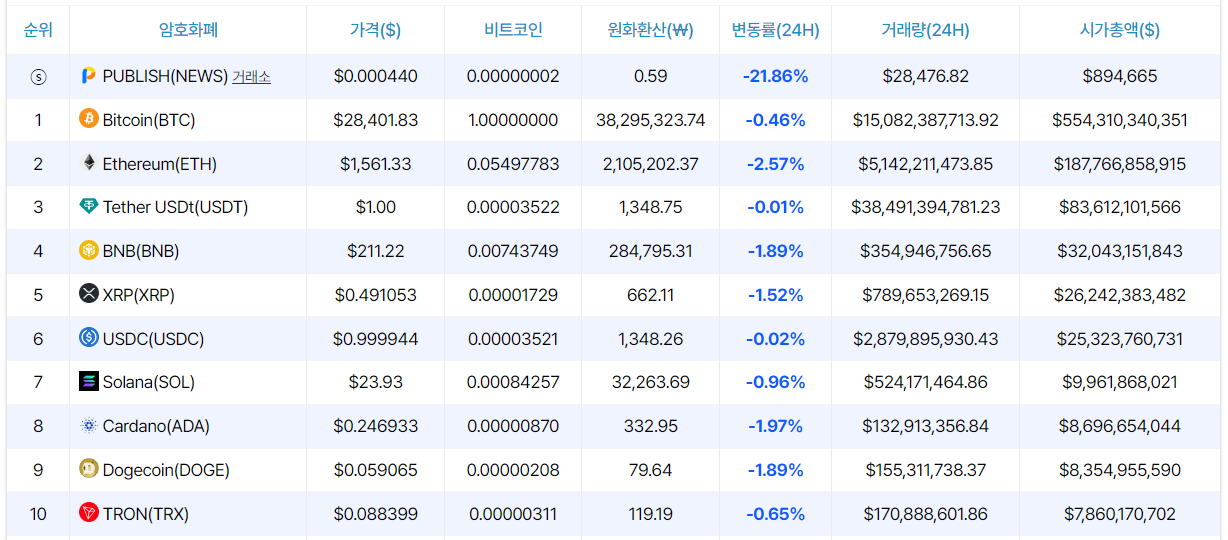
Task: Select Cardano change rate -1.97%
Action: pyautogui.click(x=775, y=426)
